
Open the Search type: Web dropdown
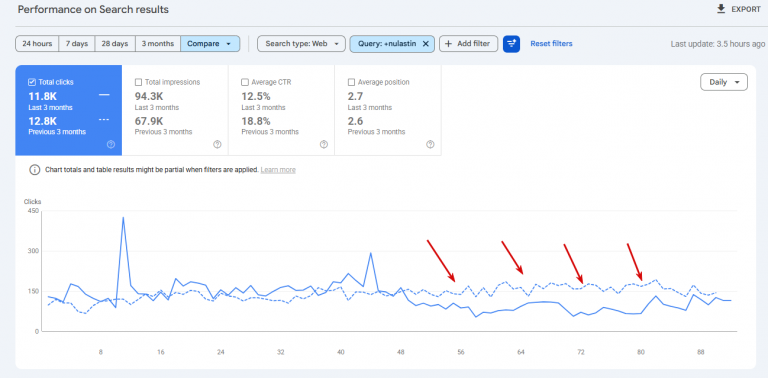pyautogui.click(x=301, y=44)
